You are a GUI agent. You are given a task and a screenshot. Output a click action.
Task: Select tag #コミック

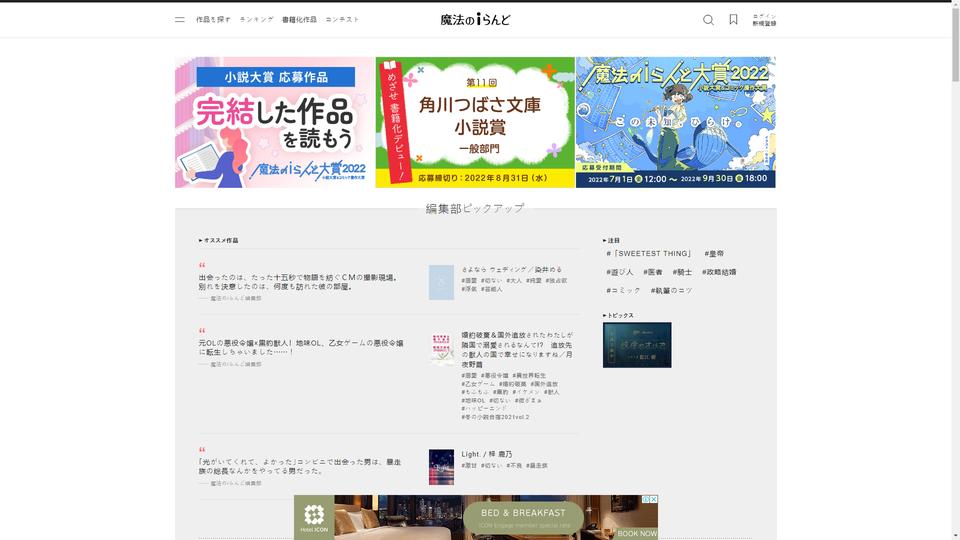click(623, 290)
